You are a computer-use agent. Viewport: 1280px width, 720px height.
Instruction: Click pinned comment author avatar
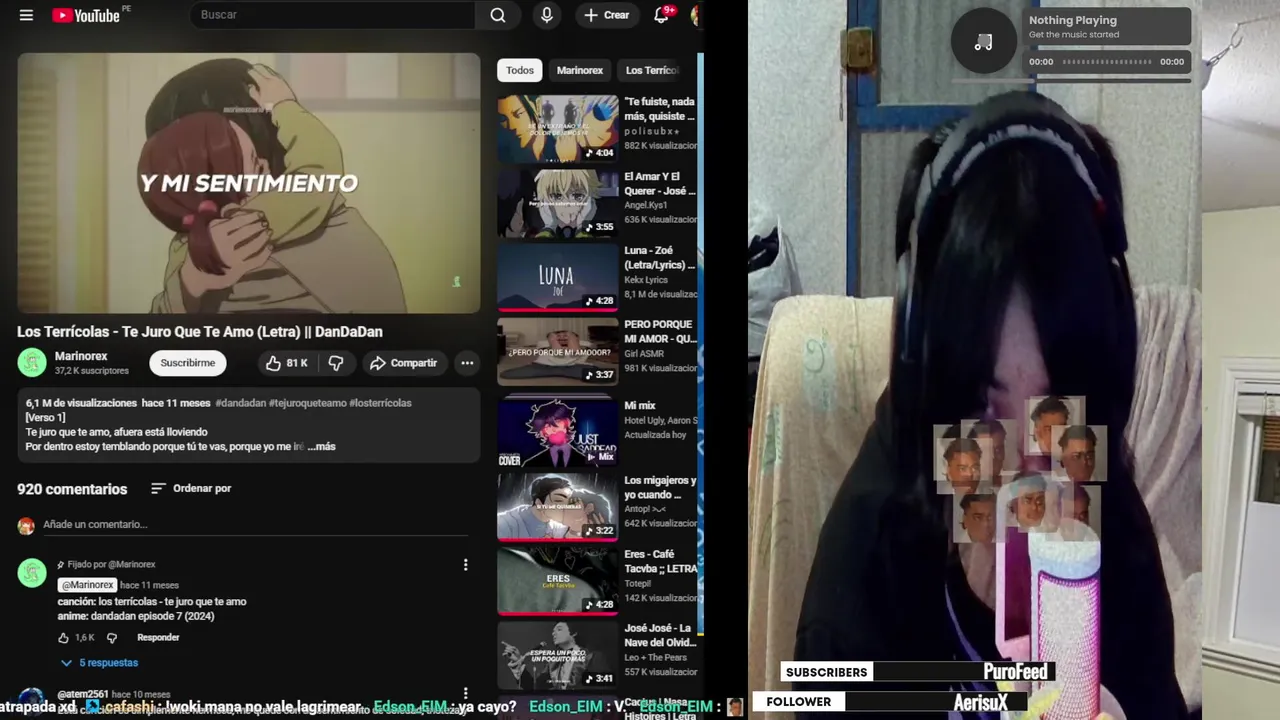[32, 573]
